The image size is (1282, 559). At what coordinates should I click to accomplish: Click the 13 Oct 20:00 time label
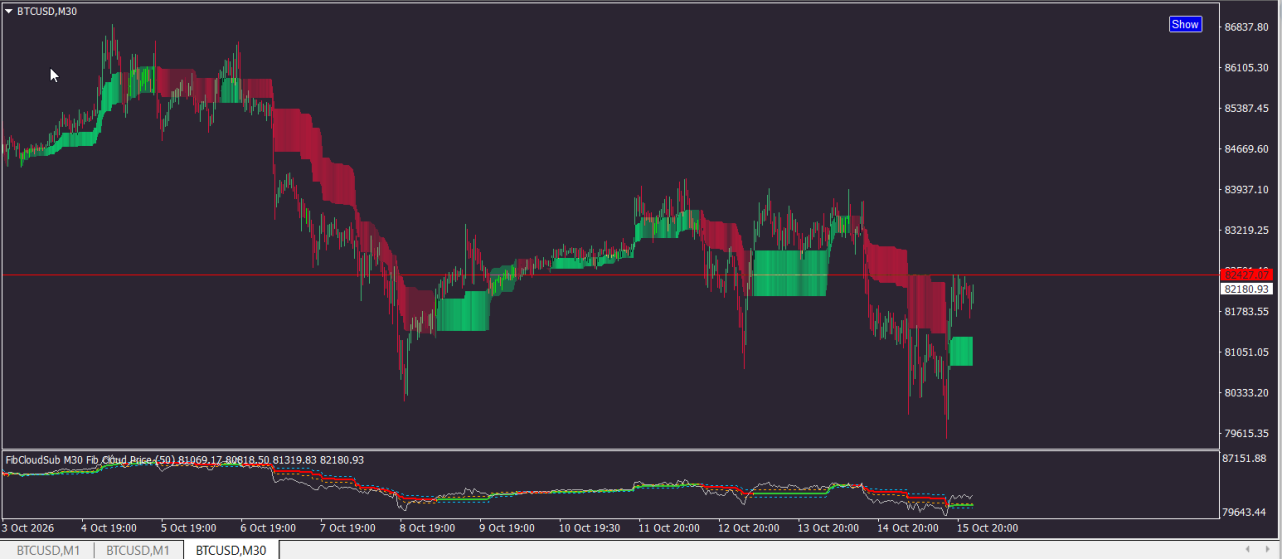[830, 527]
